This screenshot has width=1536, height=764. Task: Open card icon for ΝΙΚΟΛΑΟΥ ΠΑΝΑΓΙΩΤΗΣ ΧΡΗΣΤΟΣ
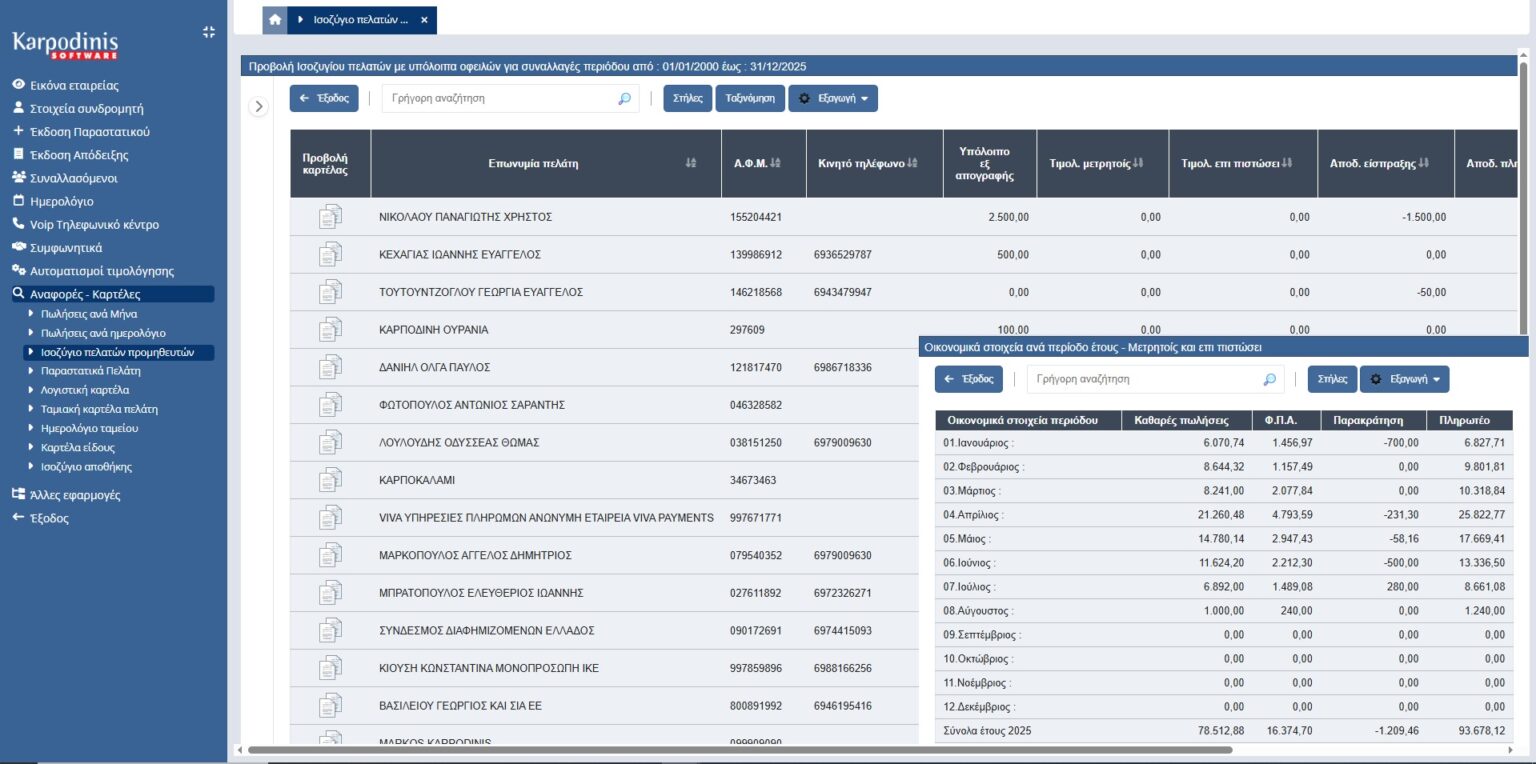click(330, 217)
